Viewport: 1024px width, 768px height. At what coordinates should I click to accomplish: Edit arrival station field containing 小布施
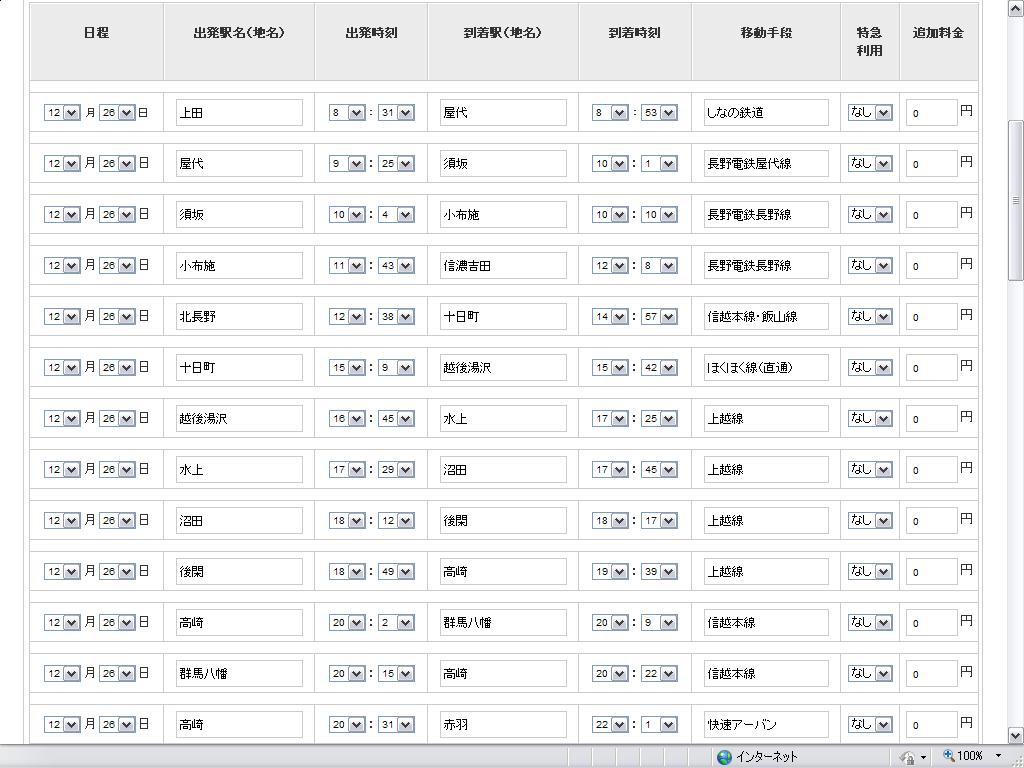[x=503, y=214]
